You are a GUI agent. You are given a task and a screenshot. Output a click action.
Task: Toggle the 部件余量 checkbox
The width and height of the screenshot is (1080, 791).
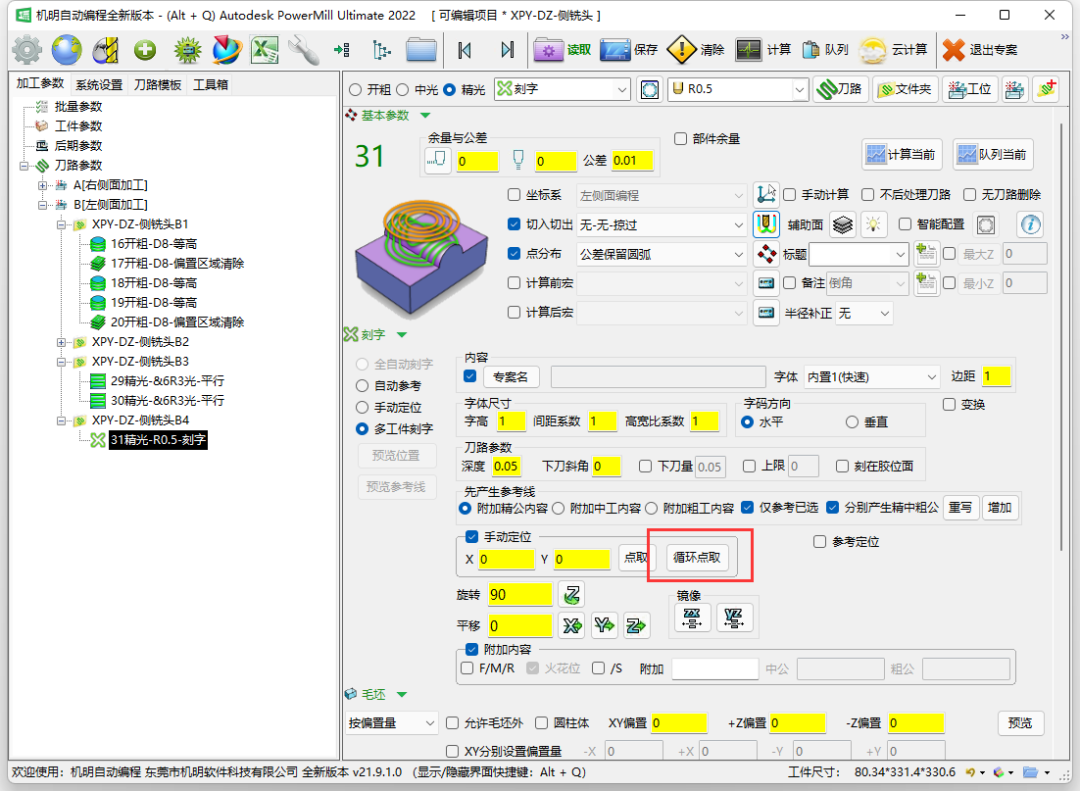(x=681, y=139)
